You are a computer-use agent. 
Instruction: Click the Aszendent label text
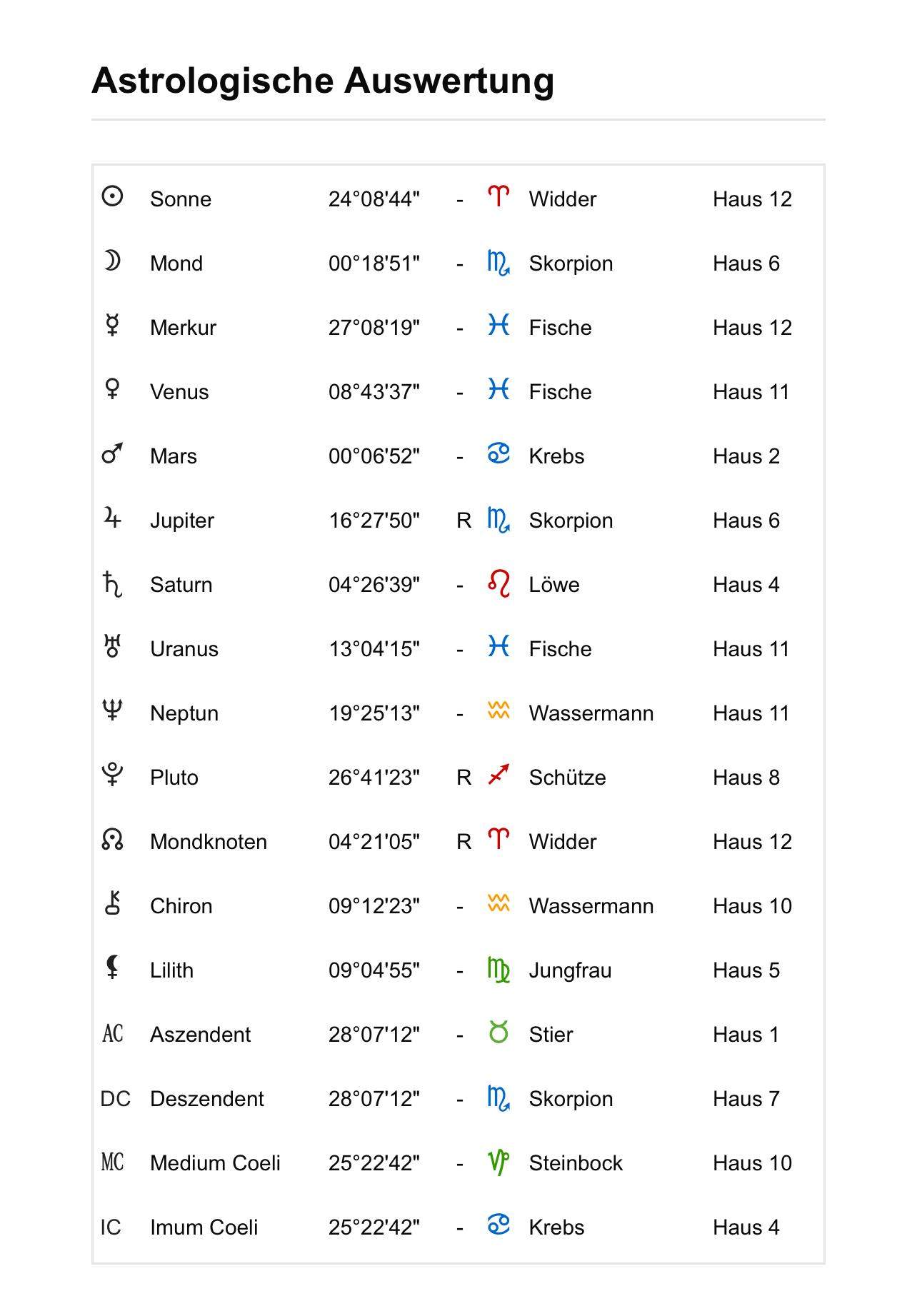click(x=200, y=1035)
